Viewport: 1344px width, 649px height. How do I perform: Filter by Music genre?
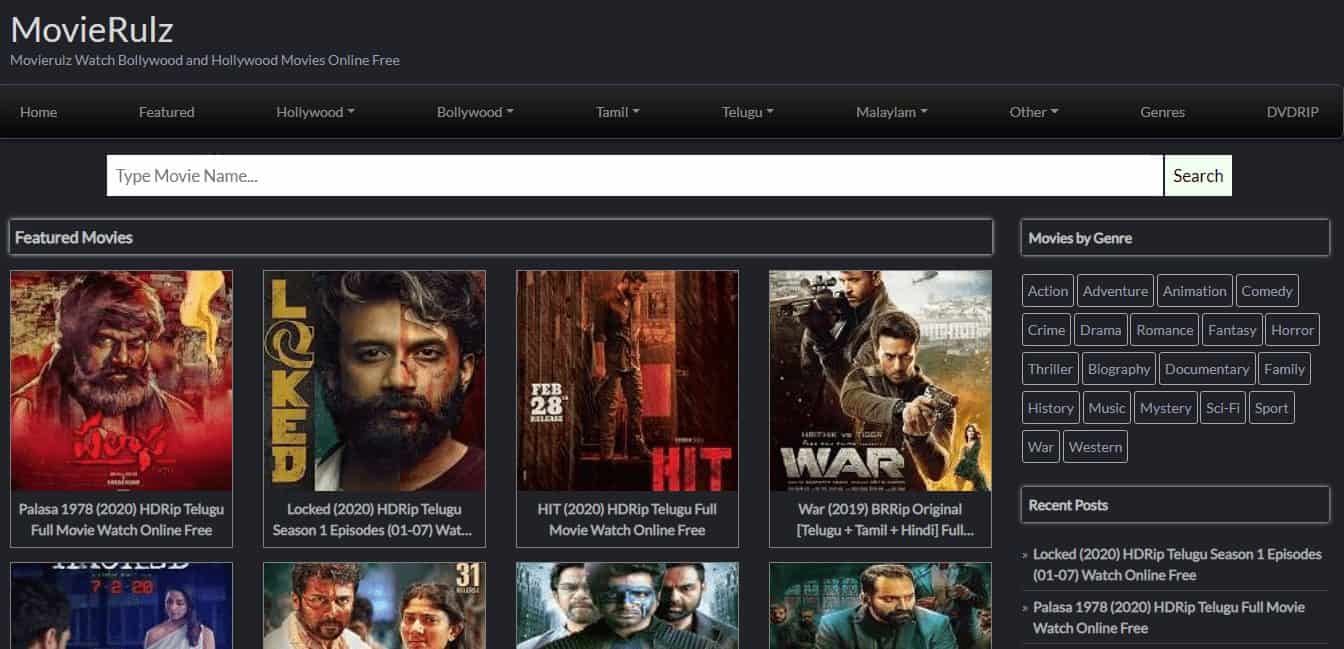click(x=1107, y=408)
